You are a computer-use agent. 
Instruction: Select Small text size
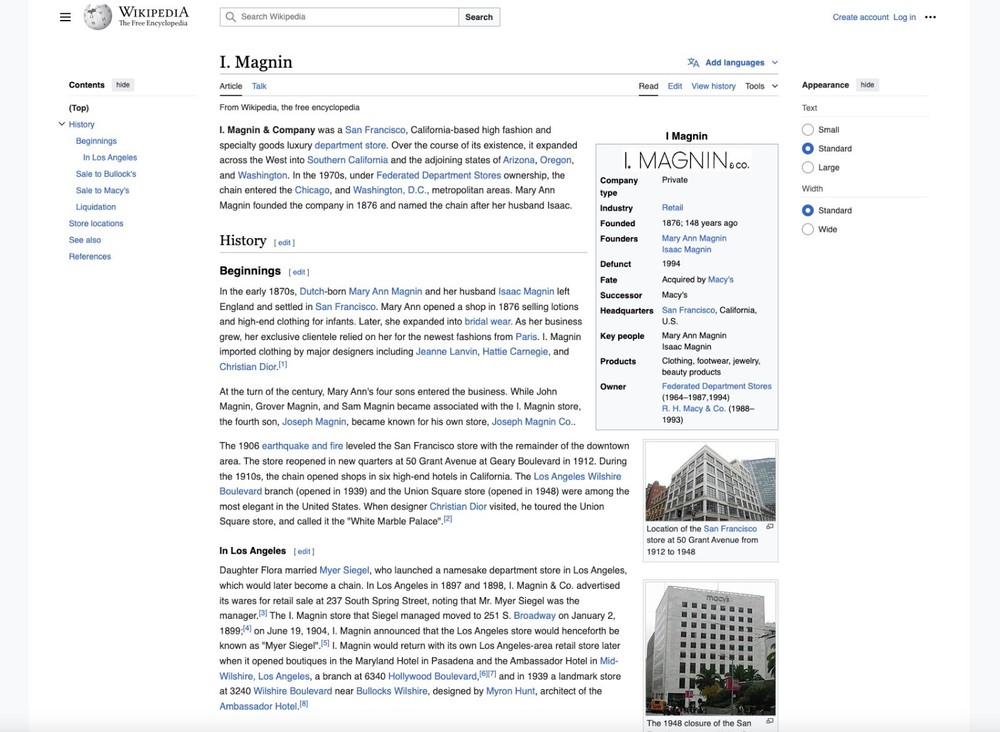tap(807, 129)
